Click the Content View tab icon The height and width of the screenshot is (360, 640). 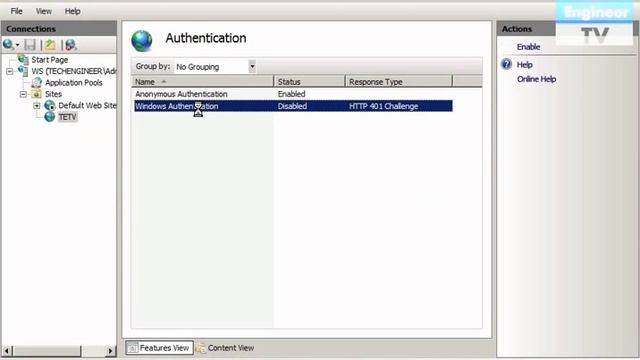(x=201, y=348)
